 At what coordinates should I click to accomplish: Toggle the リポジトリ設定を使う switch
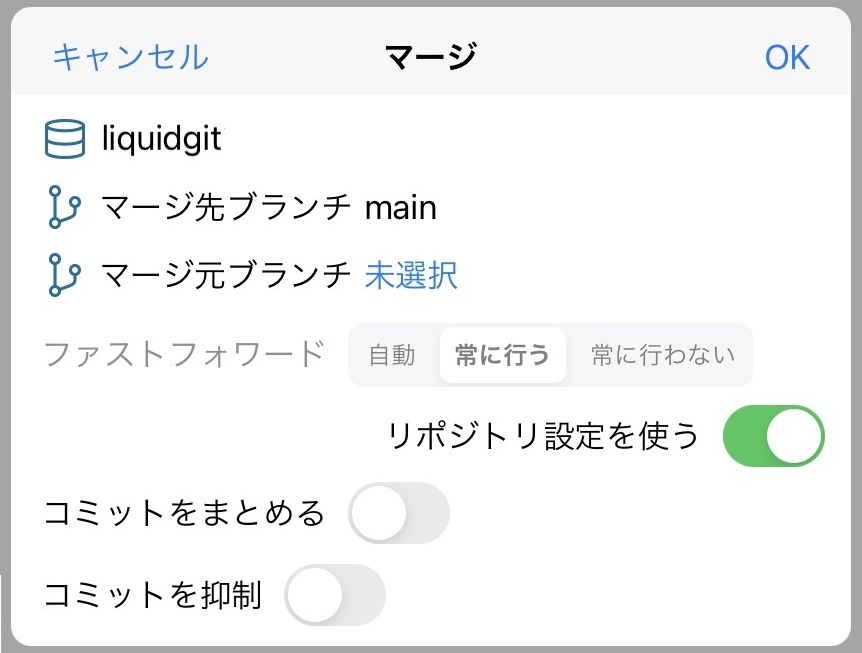coord(773,435)
